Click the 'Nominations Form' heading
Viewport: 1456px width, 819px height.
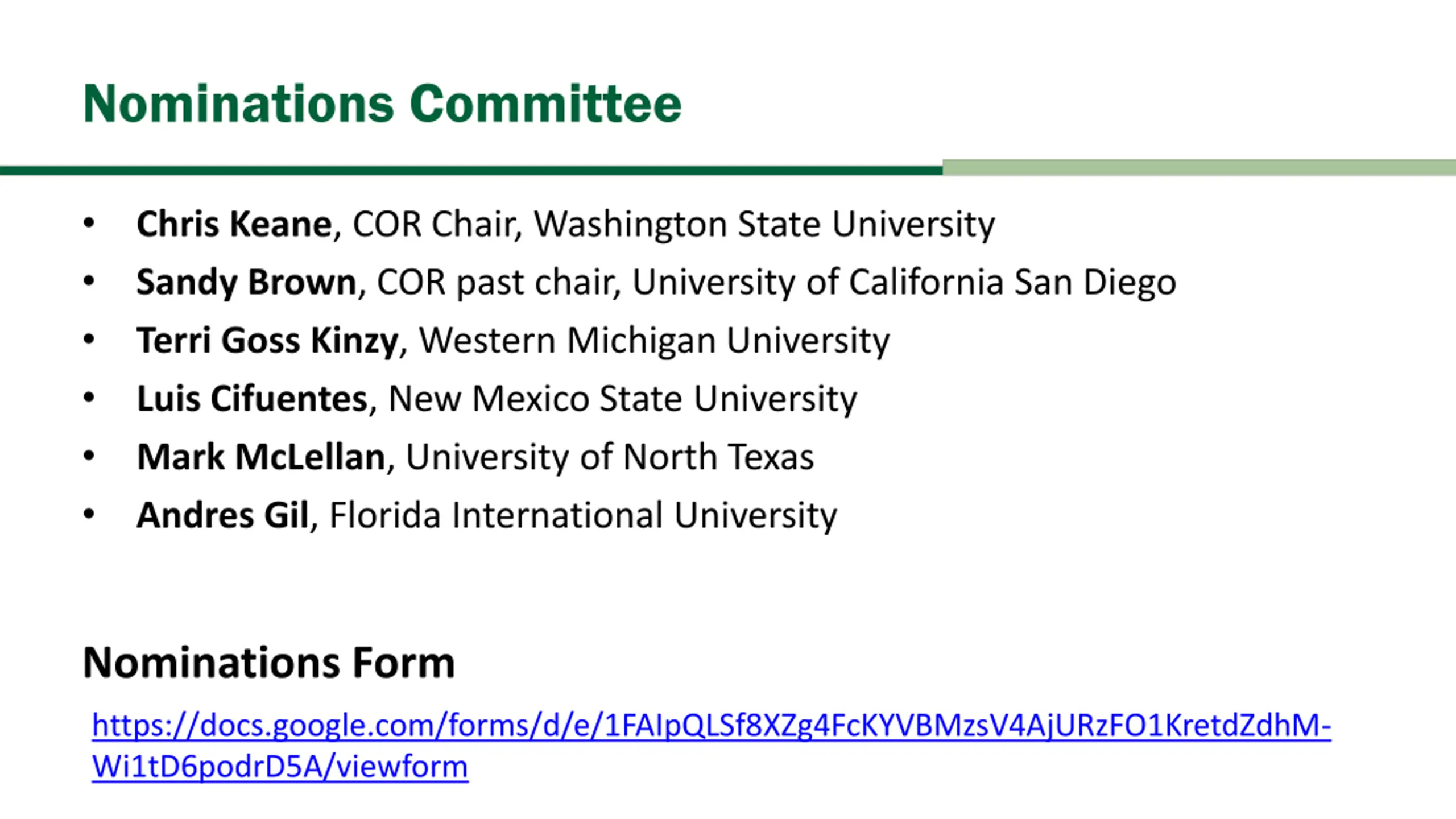point(269,663)
